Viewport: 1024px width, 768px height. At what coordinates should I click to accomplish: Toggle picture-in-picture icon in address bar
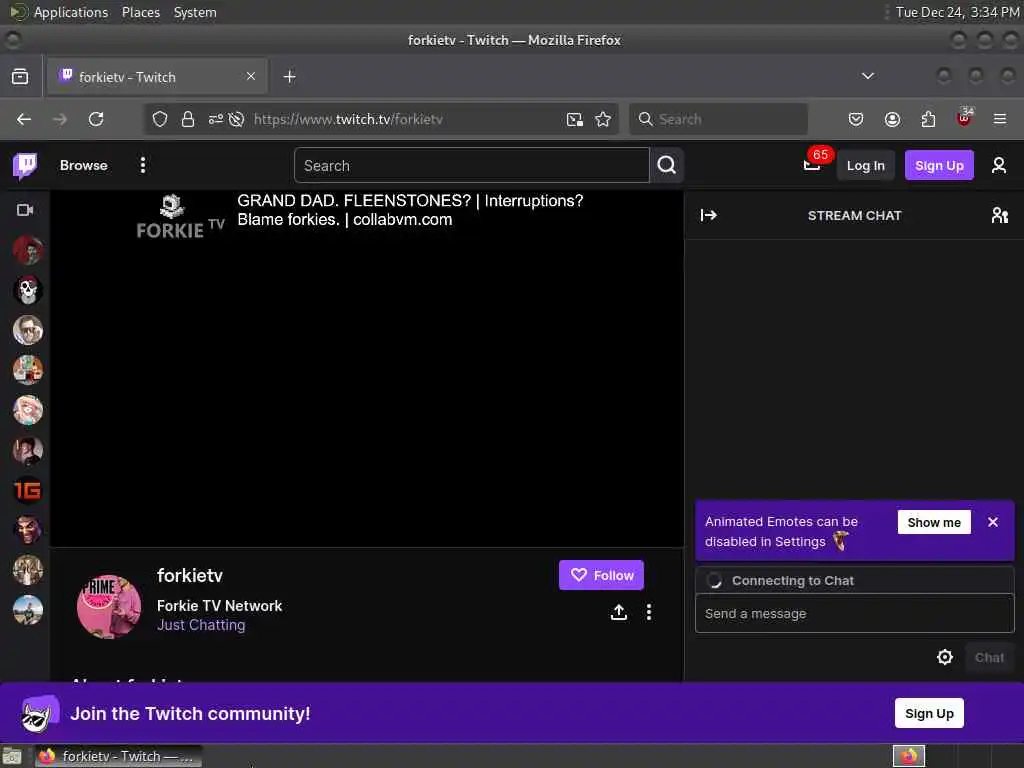tap(575, 119)
